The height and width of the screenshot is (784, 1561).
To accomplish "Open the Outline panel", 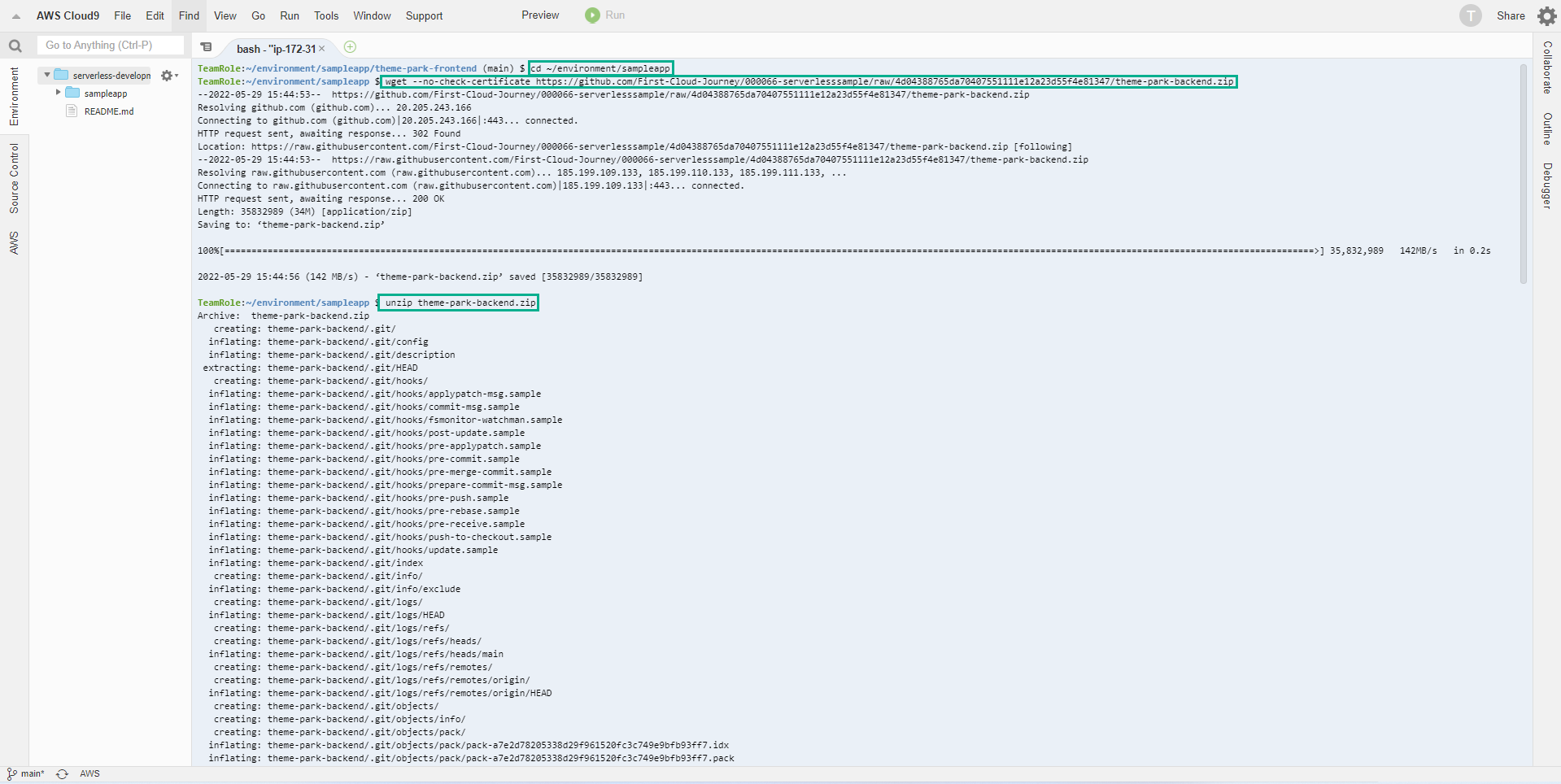I will click(1547, 128).
